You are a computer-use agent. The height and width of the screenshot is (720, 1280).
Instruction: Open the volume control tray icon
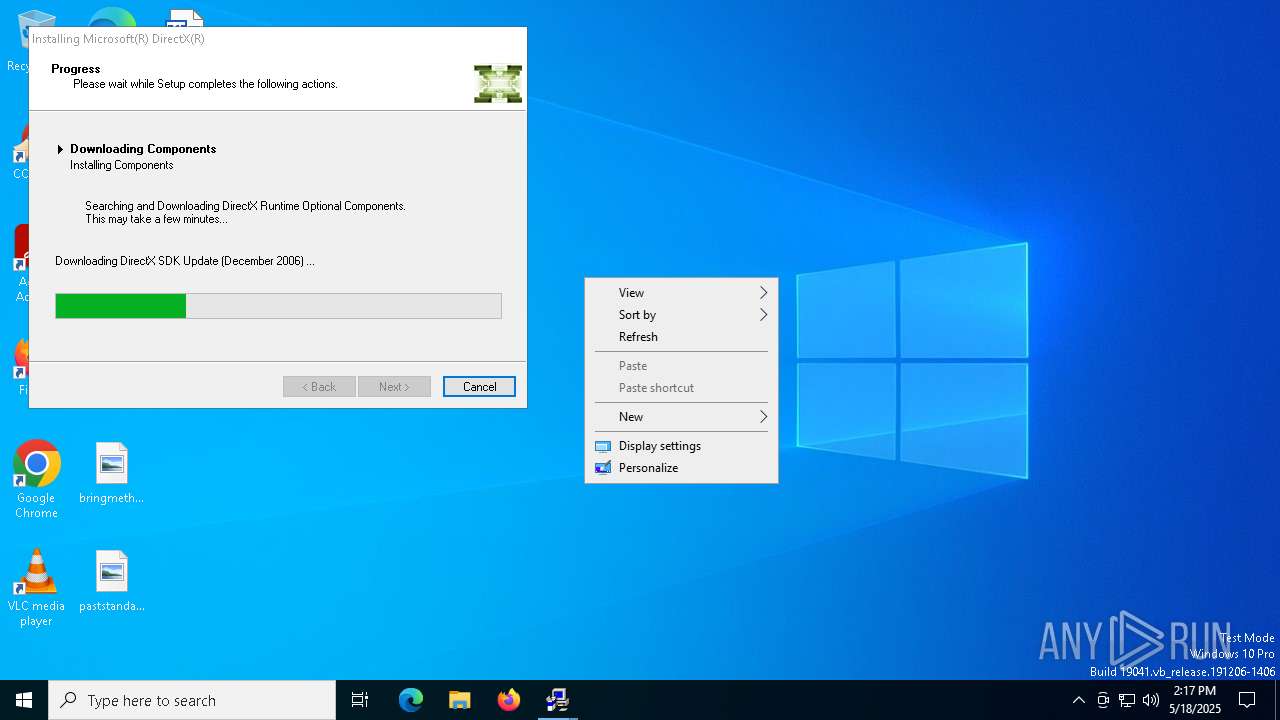tap(1151, 700)
